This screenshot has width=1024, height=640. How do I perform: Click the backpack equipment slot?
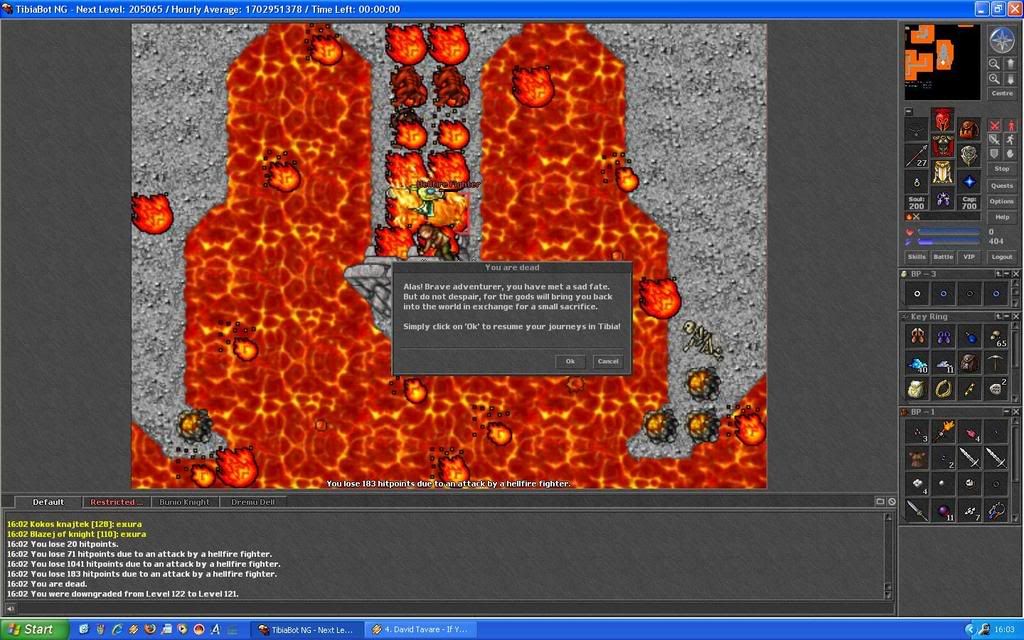[970, 130]
